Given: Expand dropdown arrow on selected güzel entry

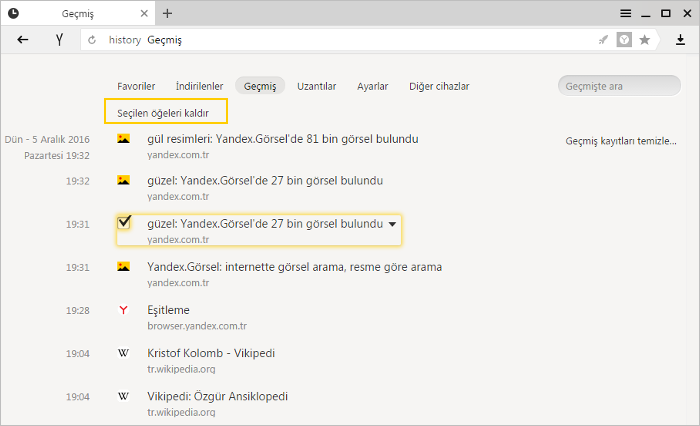Looking at the screenshot, I should coord(392,224).
